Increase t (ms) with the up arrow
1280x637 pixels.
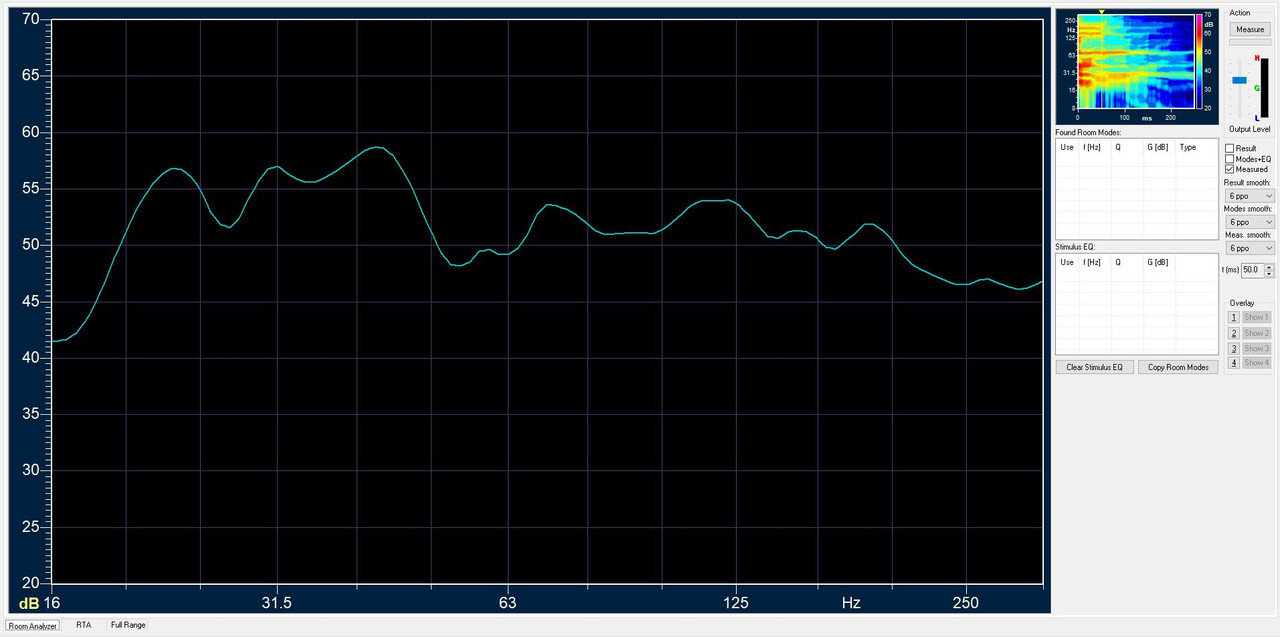(1270, 267)
